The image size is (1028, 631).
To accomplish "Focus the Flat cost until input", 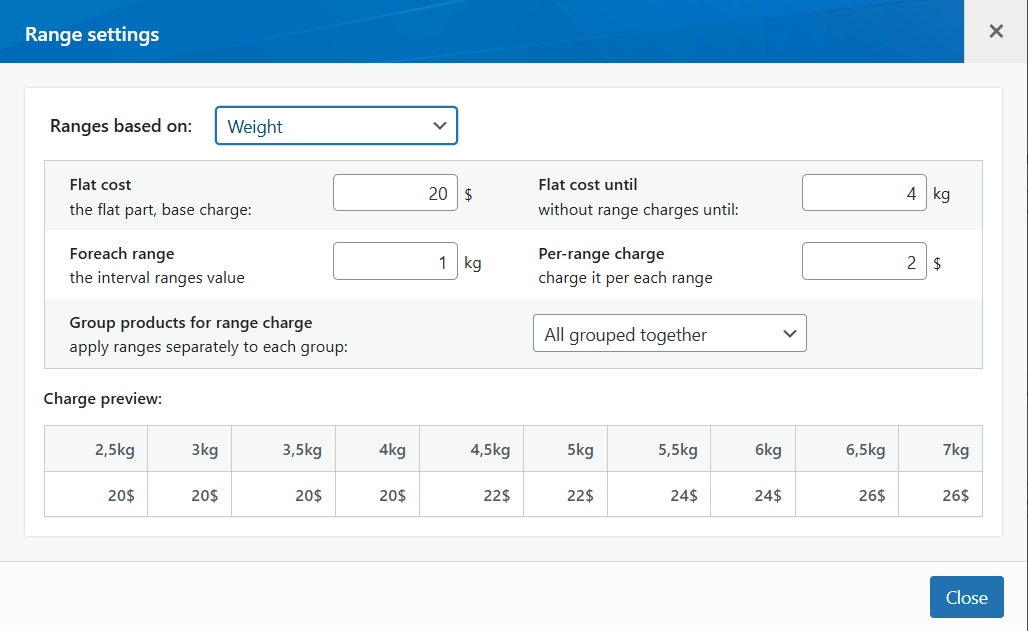I will point(864,193).
